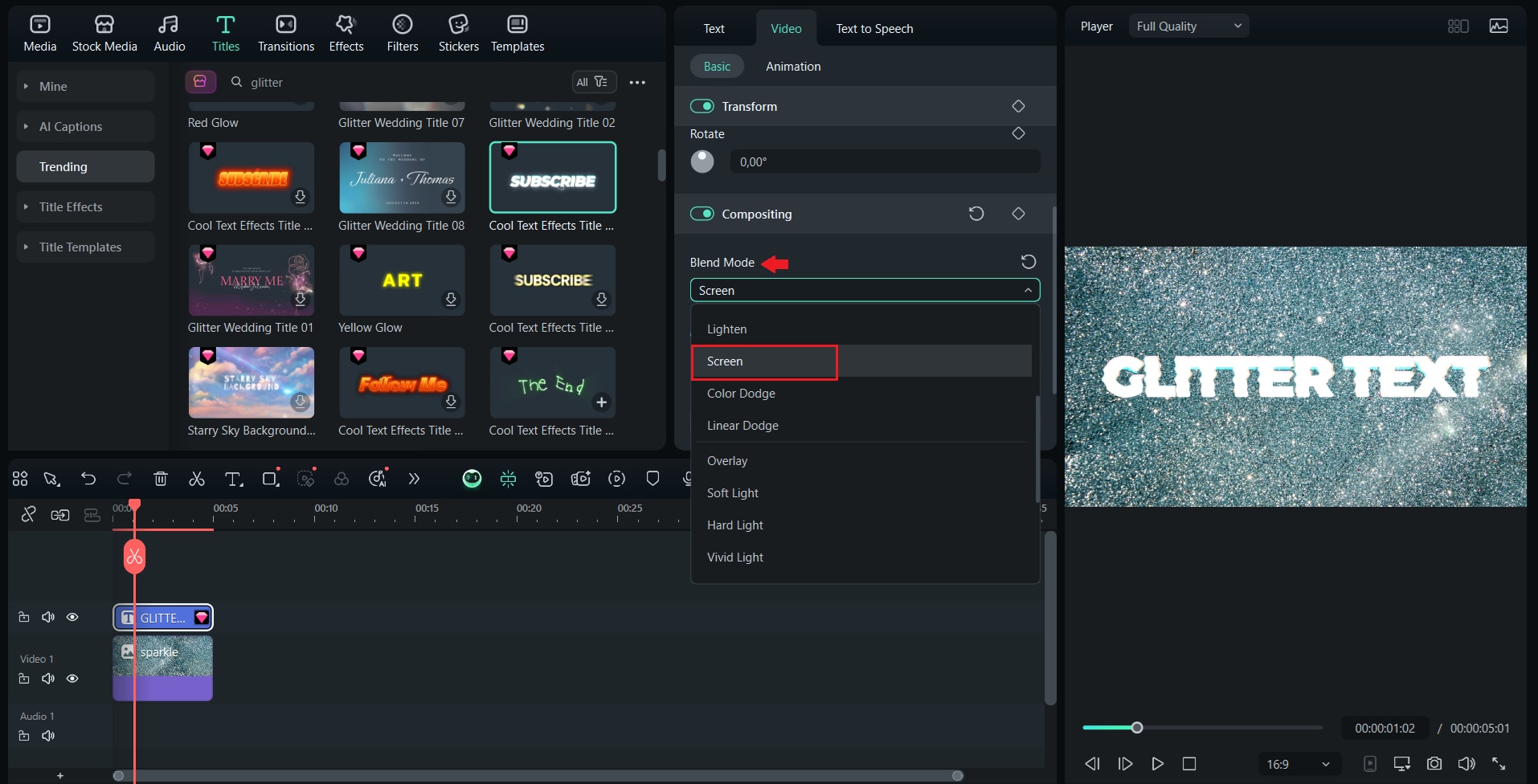The width and height of the screenshot is (1538, 784).
Task: Open the Blend Mode dropdown showing Screen
Action: pos(865,290)
